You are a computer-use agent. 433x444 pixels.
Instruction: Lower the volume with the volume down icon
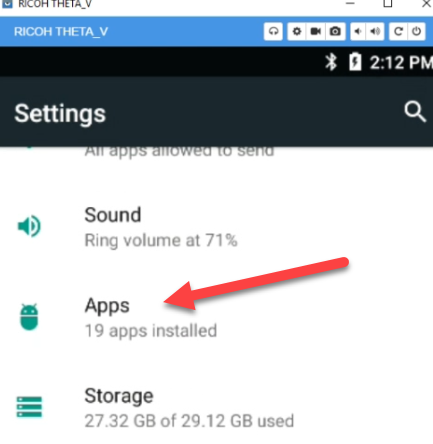[358, 32]
